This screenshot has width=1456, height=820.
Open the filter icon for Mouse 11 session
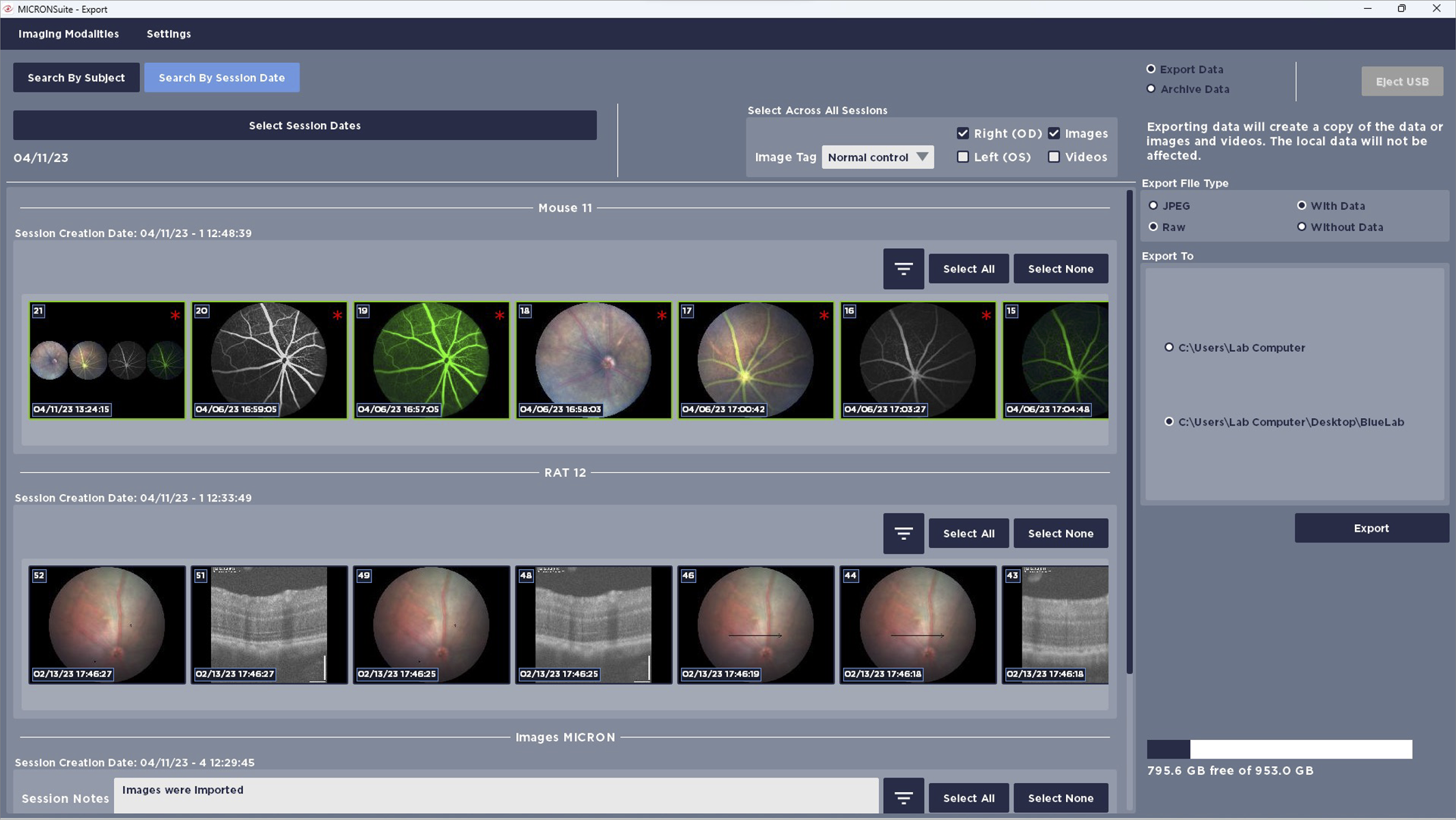coord(903,269)
